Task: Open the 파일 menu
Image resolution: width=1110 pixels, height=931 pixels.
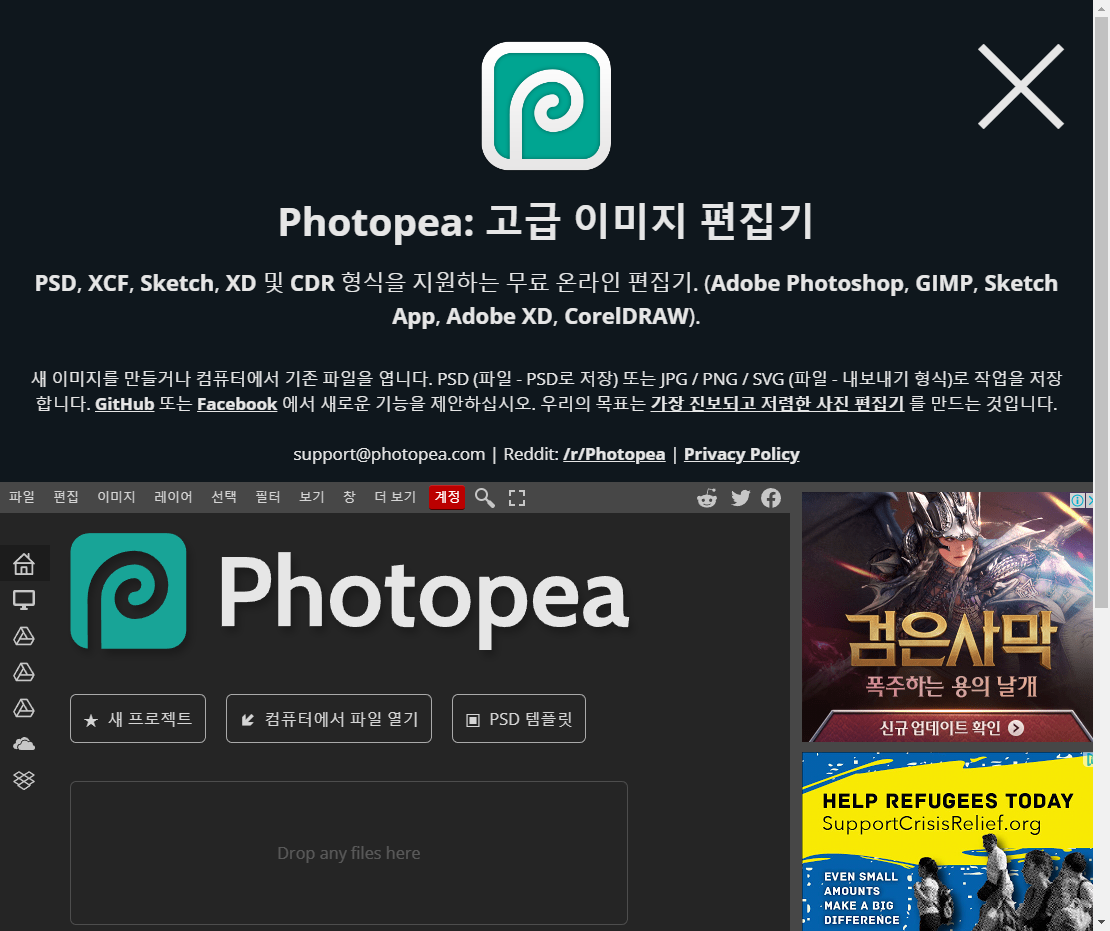Action: tap(22, 497)
